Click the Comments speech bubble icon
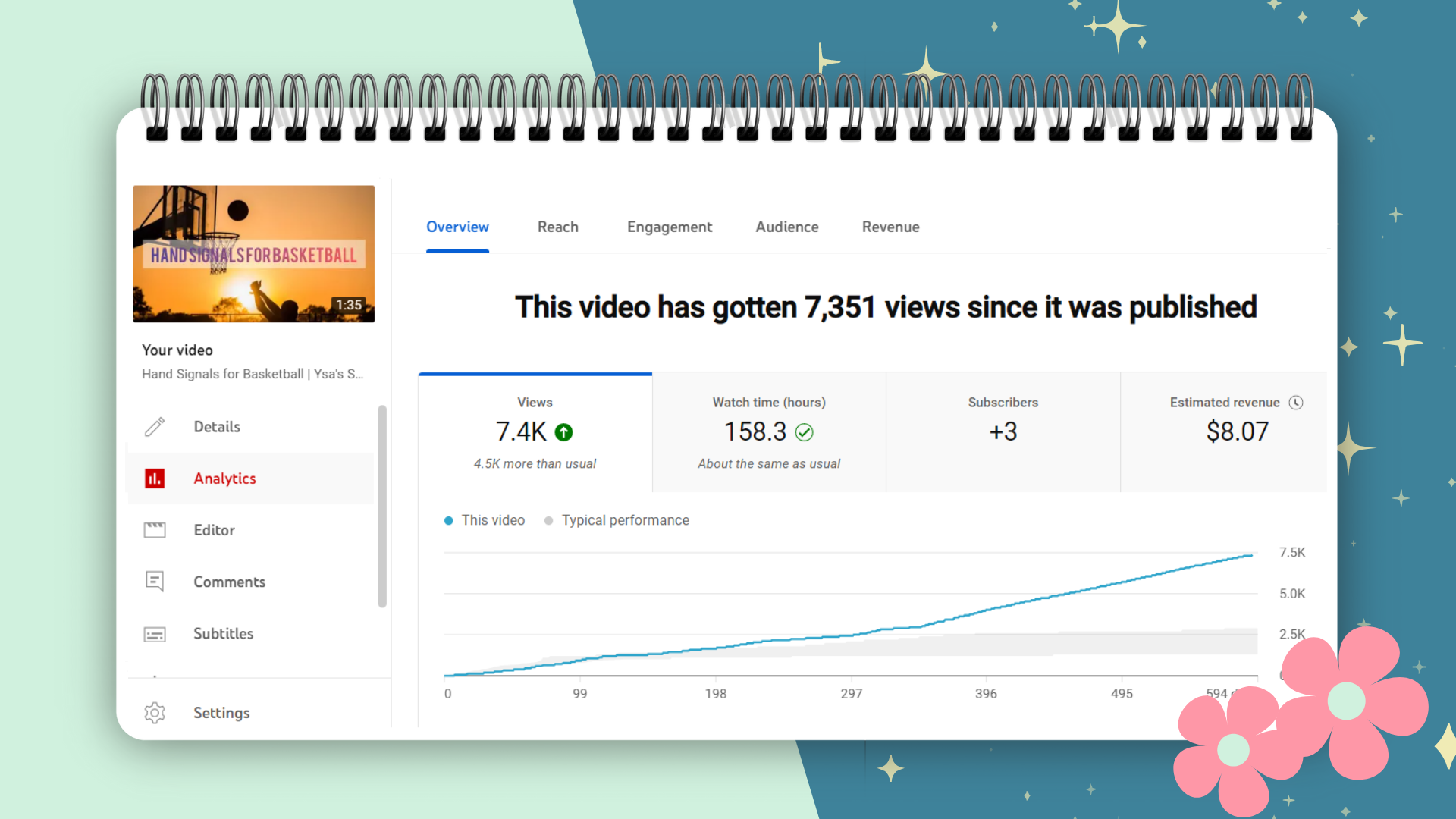1456x819 pixels. 155,582
